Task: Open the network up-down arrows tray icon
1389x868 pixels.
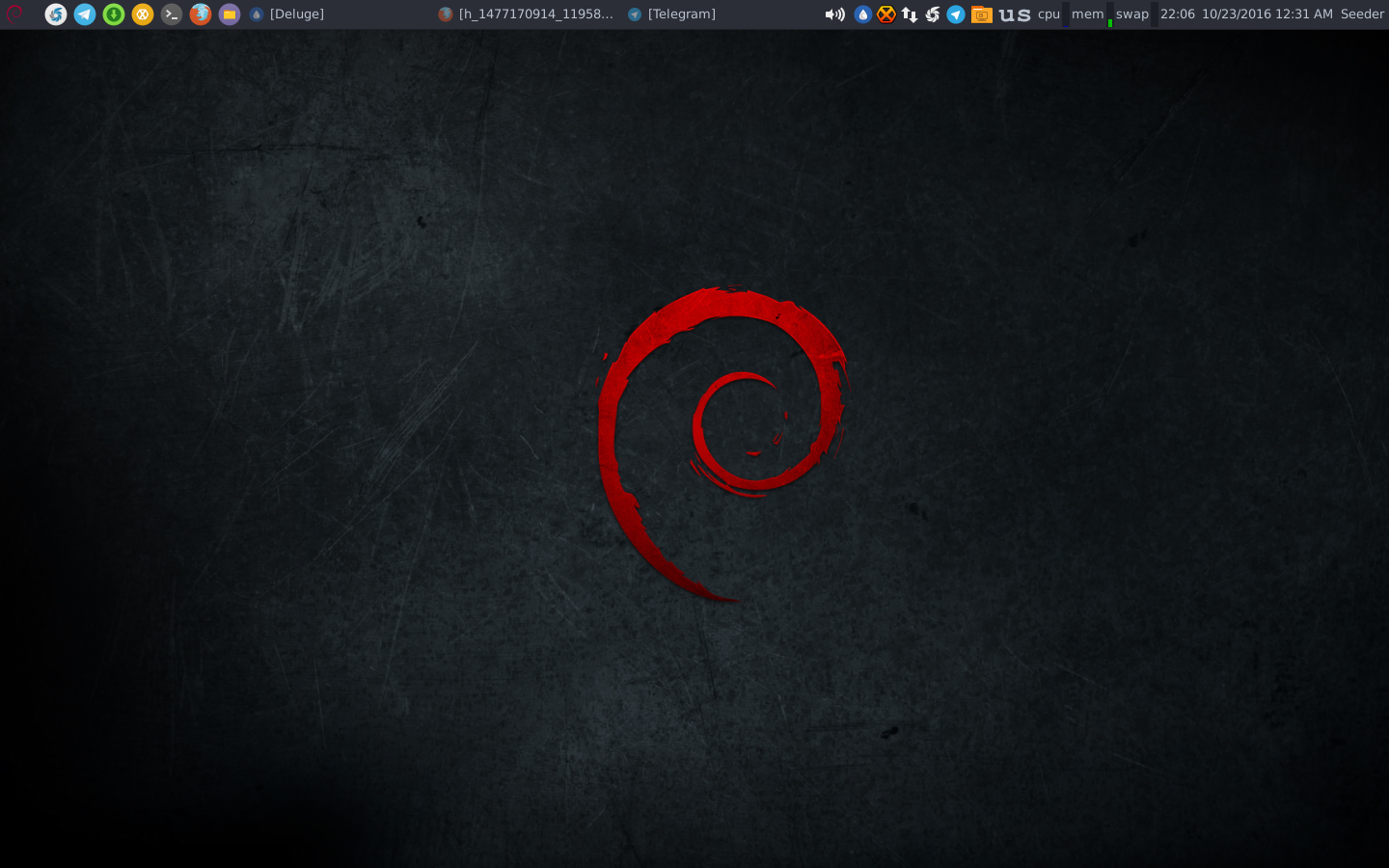Action: pos(910,14)
